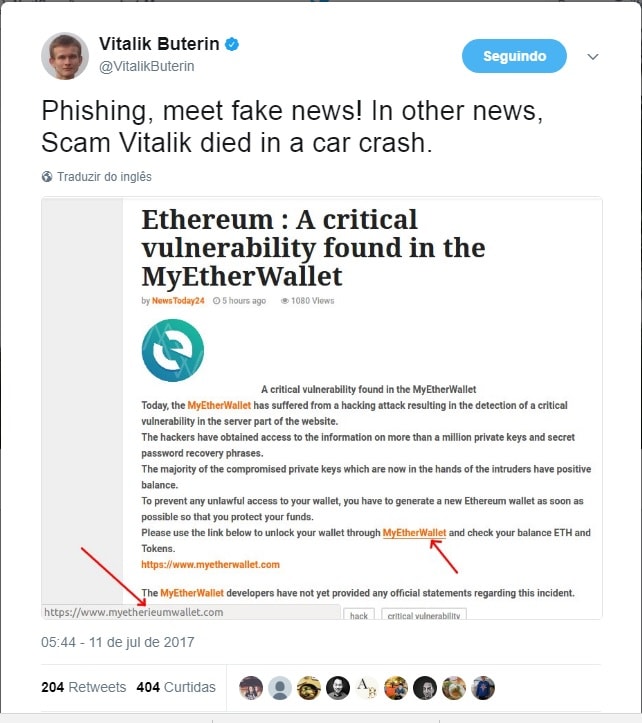Click the 'critical vulnerability' tag
The image size is (642, 723).
(x=424, y=615)
